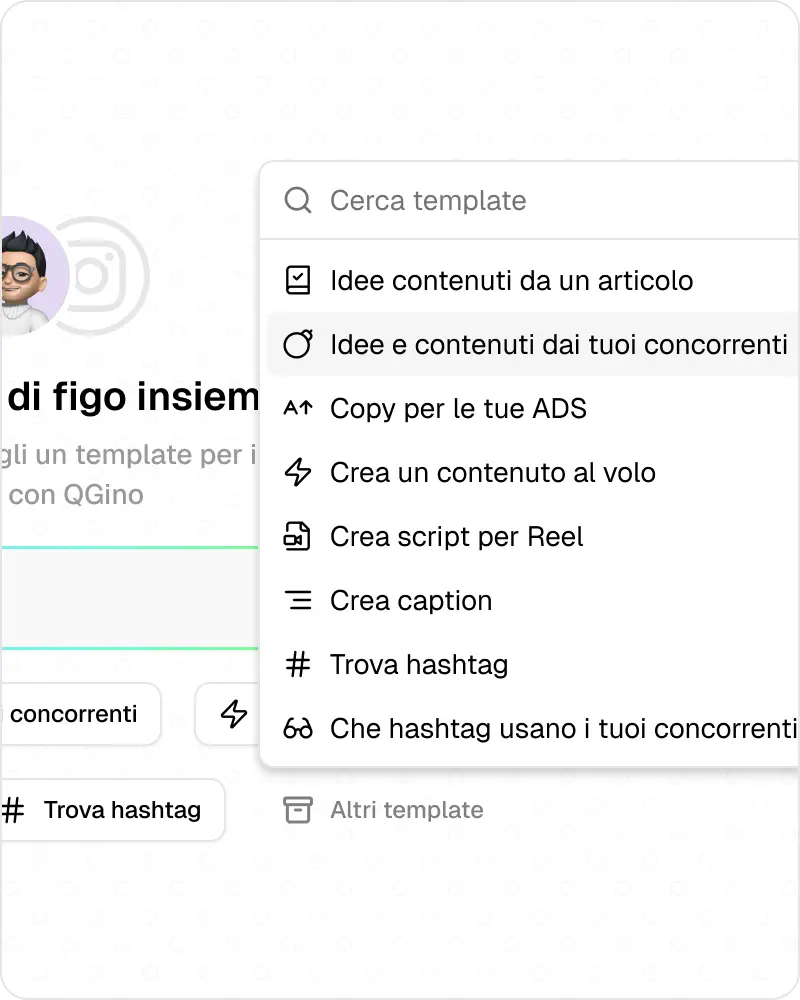
Task: Select Crea script per Reel
Action: (x=456, y=536)
